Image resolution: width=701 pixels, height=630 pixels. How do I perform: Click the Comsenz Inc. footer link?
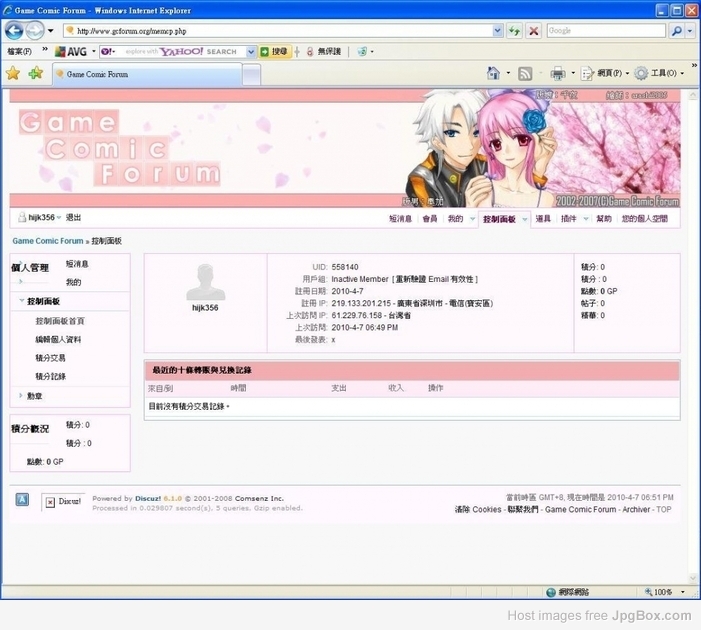pos(259,499)
